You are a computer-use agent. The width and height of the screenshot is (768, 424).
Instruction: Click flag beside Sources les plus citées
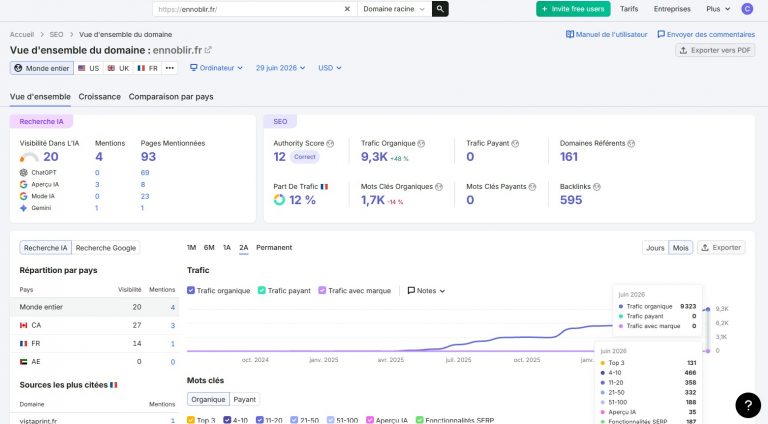(114, 385)
